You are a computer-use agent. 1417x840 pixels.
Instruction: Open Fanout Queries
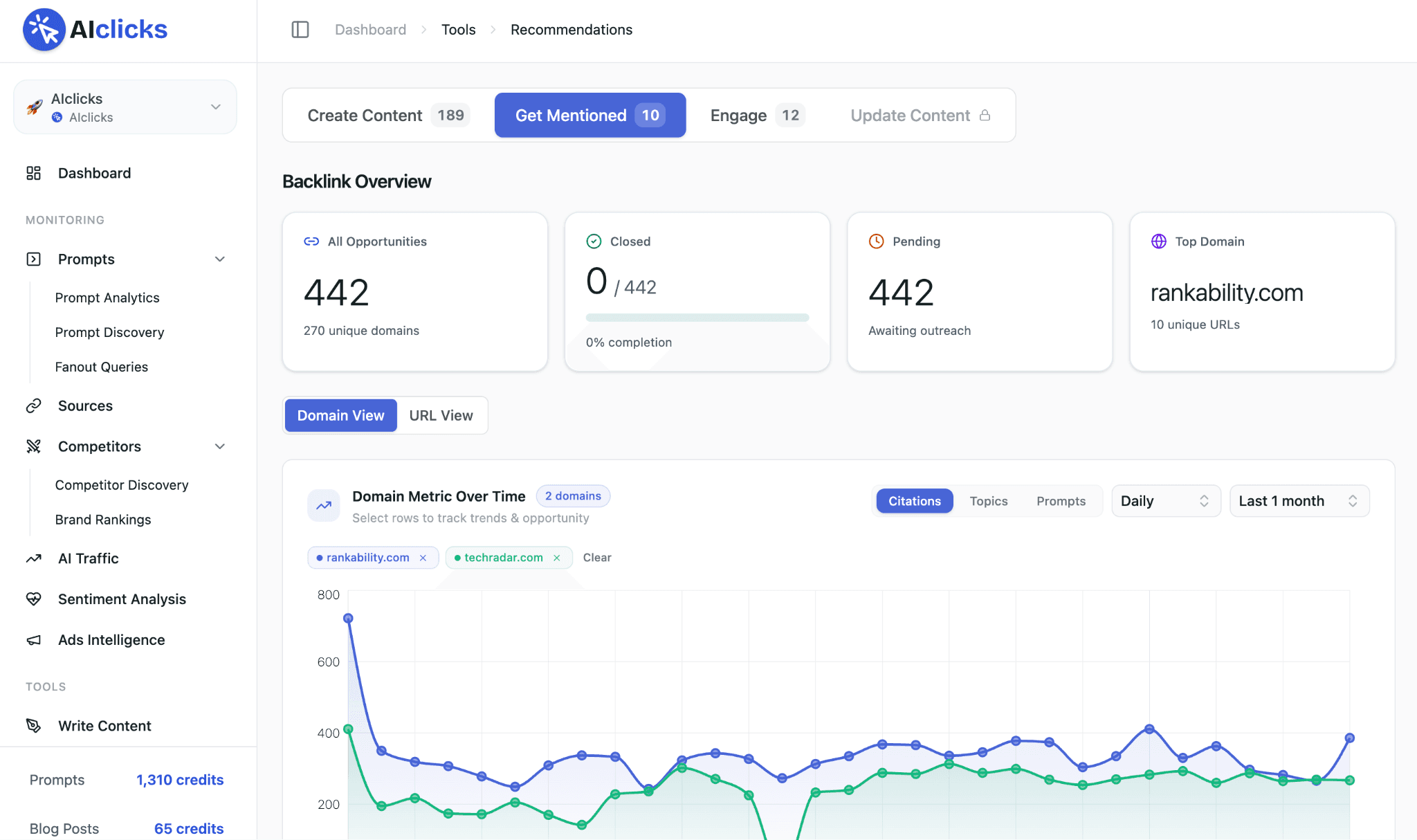102,367
